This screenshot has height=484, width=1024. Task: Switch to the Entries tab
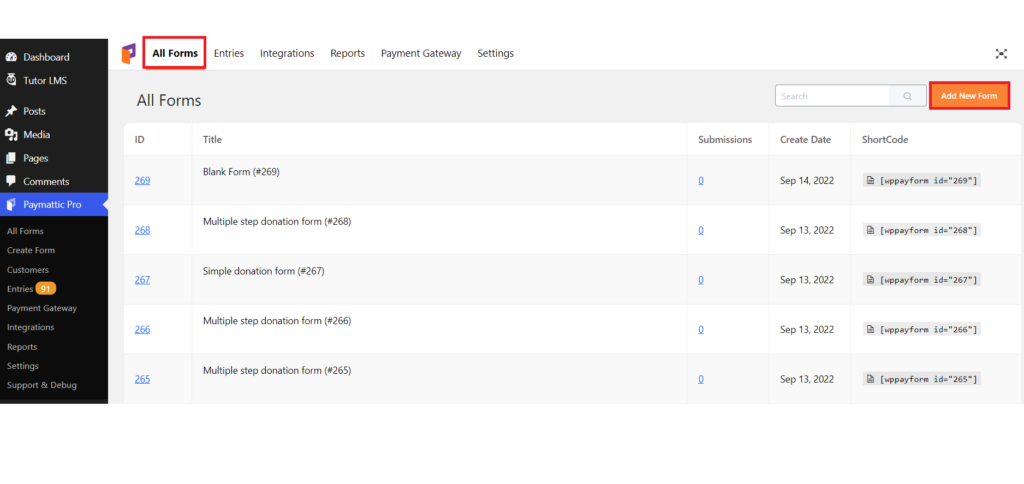click(x=229, y=54)
